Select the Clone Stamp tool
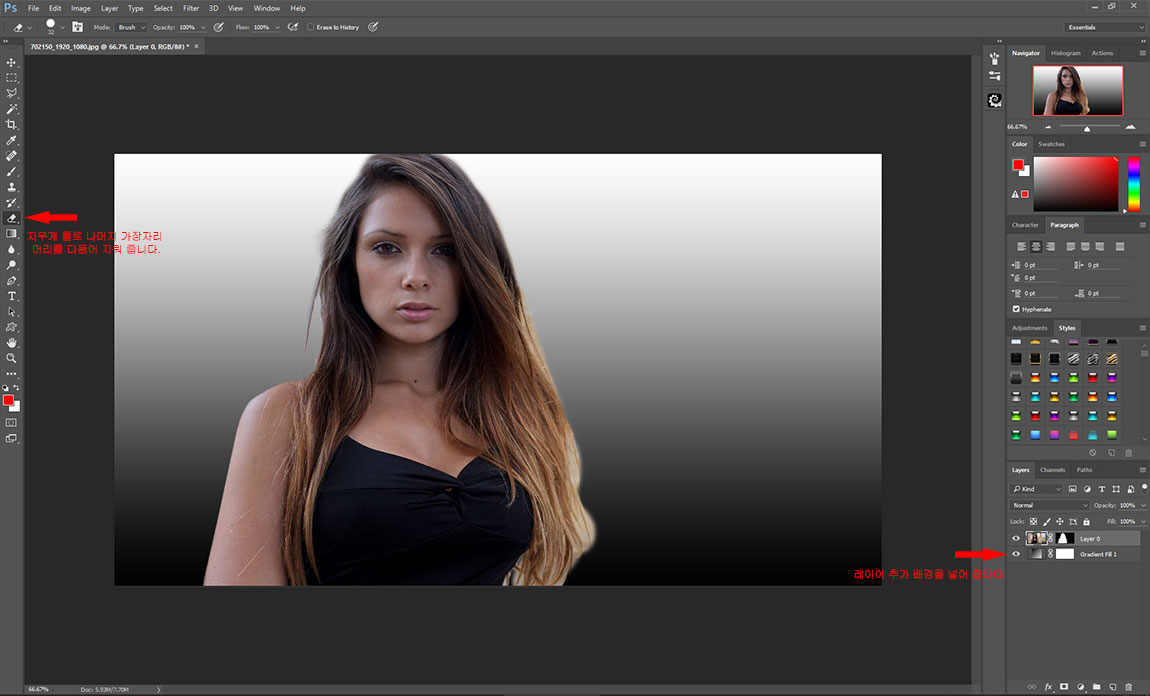Viewport: 1150px width, 696px height. click(11, 187)
